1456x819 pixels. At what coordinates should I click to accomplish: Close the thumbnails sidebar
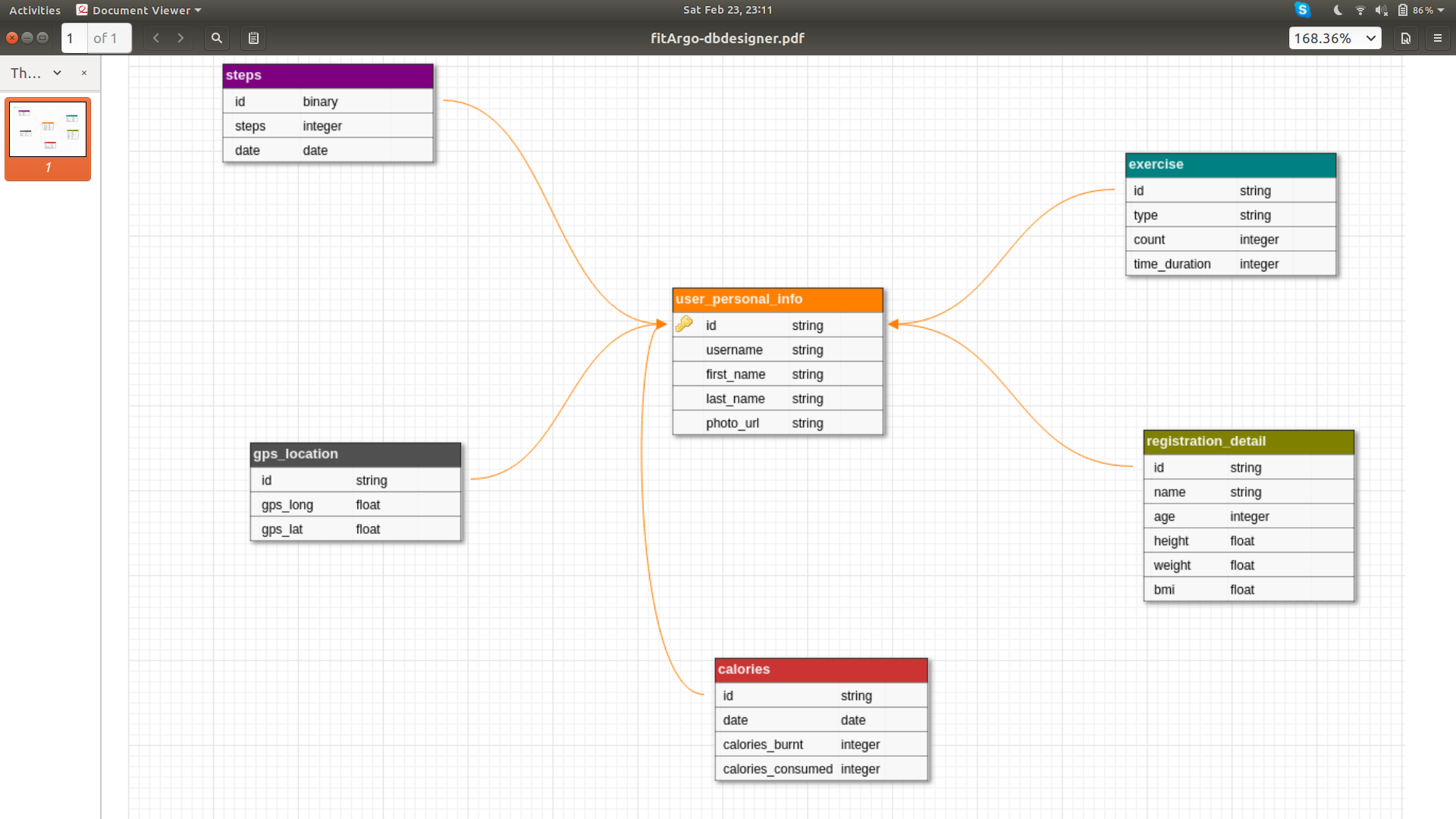point(84,73)
